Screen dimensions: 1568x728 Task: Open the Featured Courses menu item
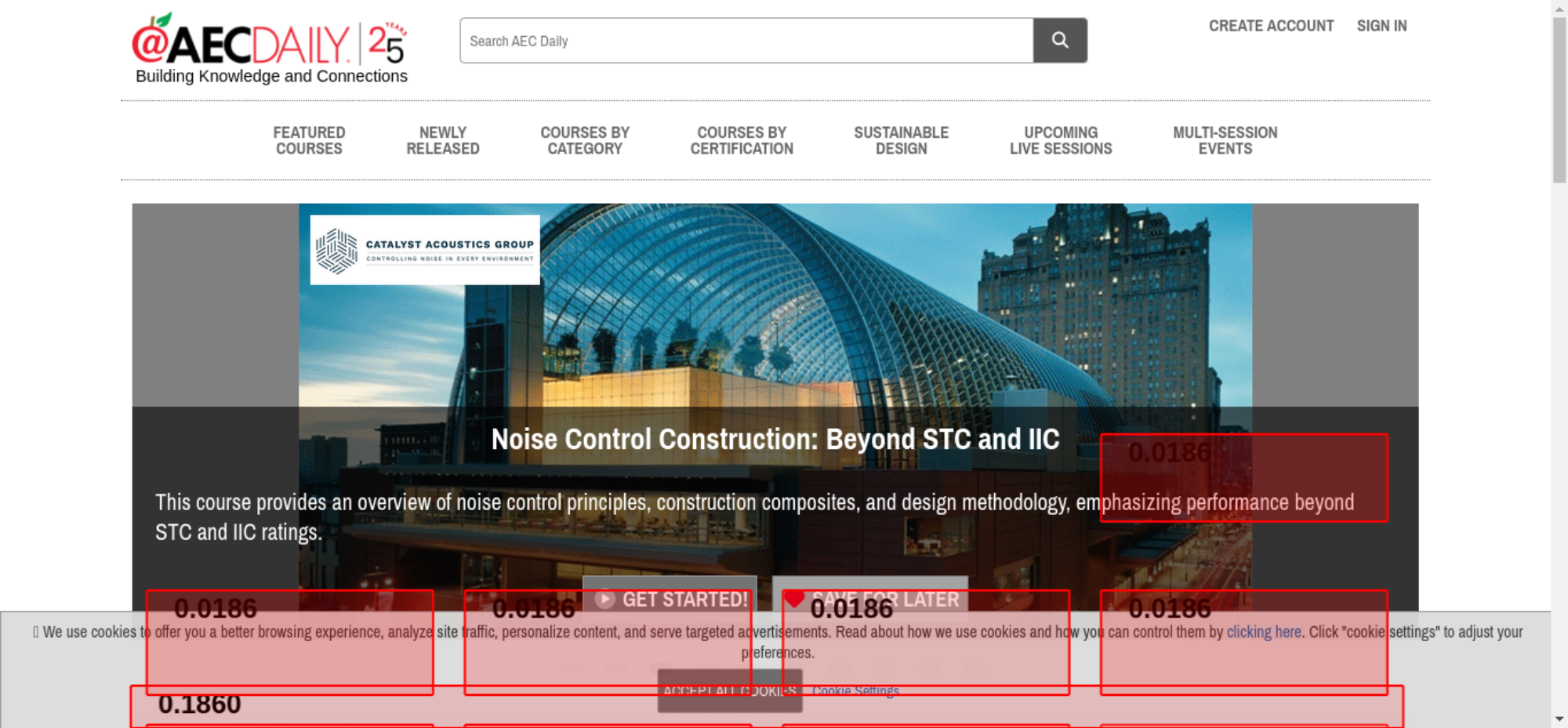click(x=309, y=141)
